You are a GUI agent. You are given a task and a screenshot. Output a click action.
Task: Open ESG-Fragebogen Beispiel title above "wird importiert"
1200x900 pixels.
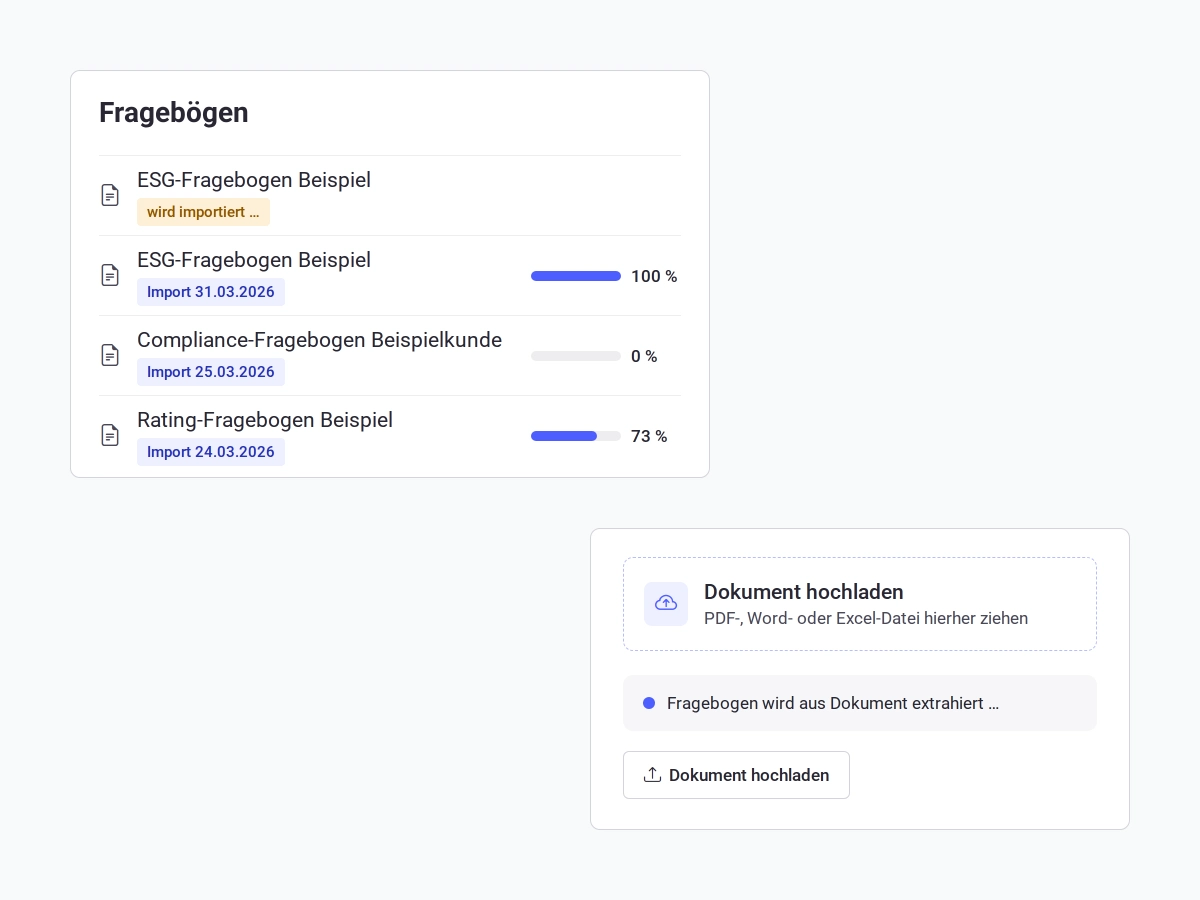click(254, 180)
